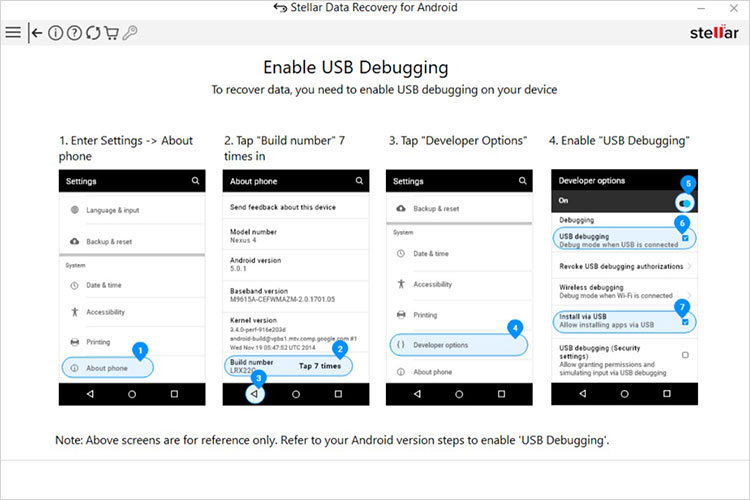Click the Stellar logo at top right
Screen dimensions: 750x500
click(714, 32)
